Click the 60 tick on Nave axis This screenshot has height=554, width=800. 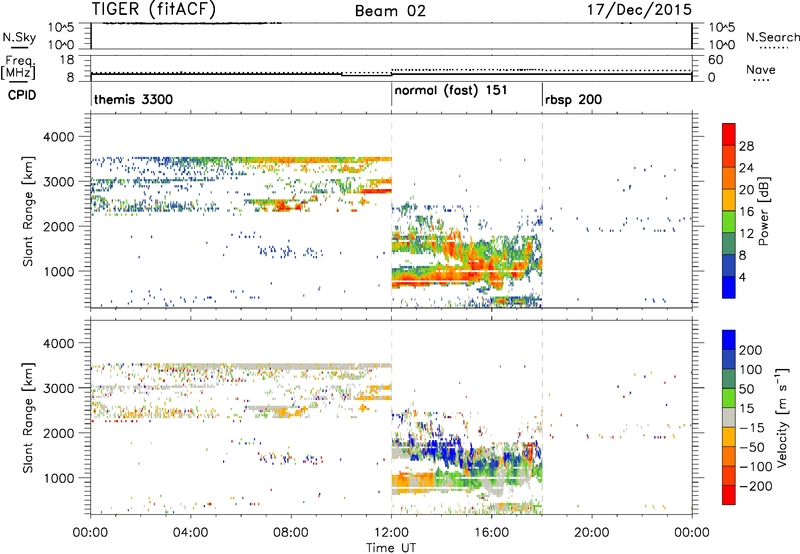tap(715, 60)
